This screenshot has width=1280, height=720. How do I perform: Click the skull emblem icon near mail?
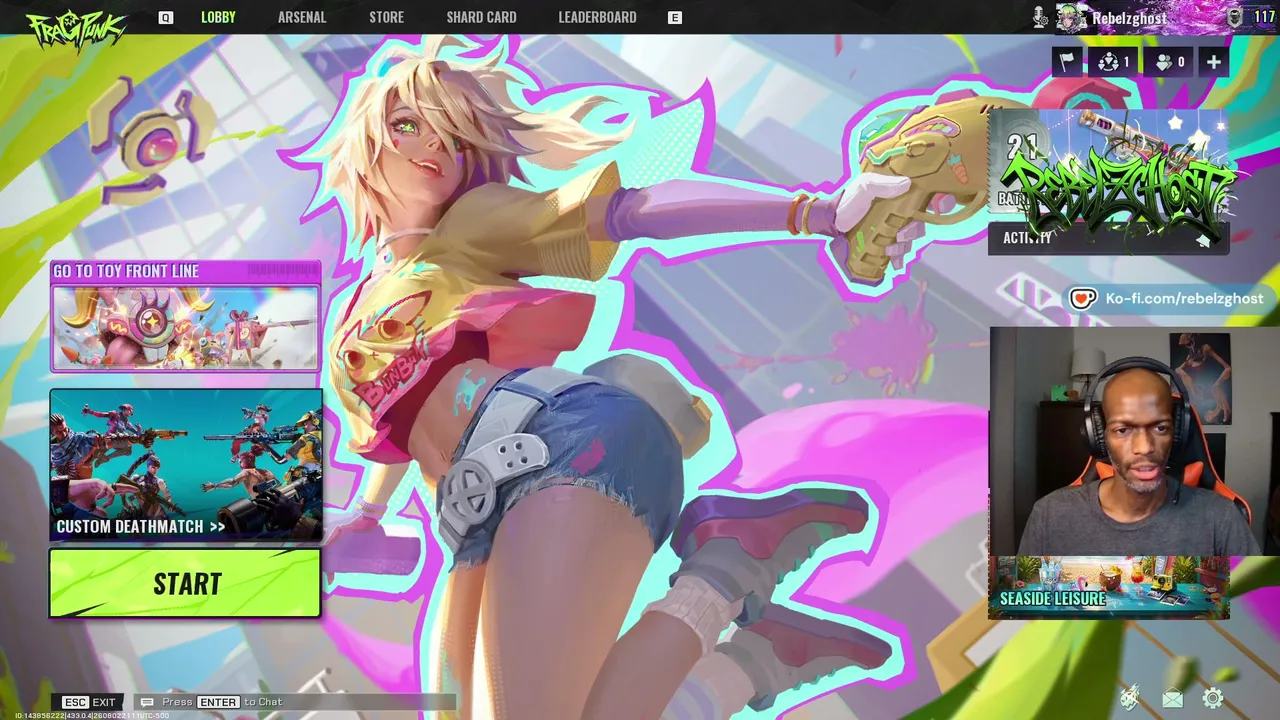(x=1130, y=698)
